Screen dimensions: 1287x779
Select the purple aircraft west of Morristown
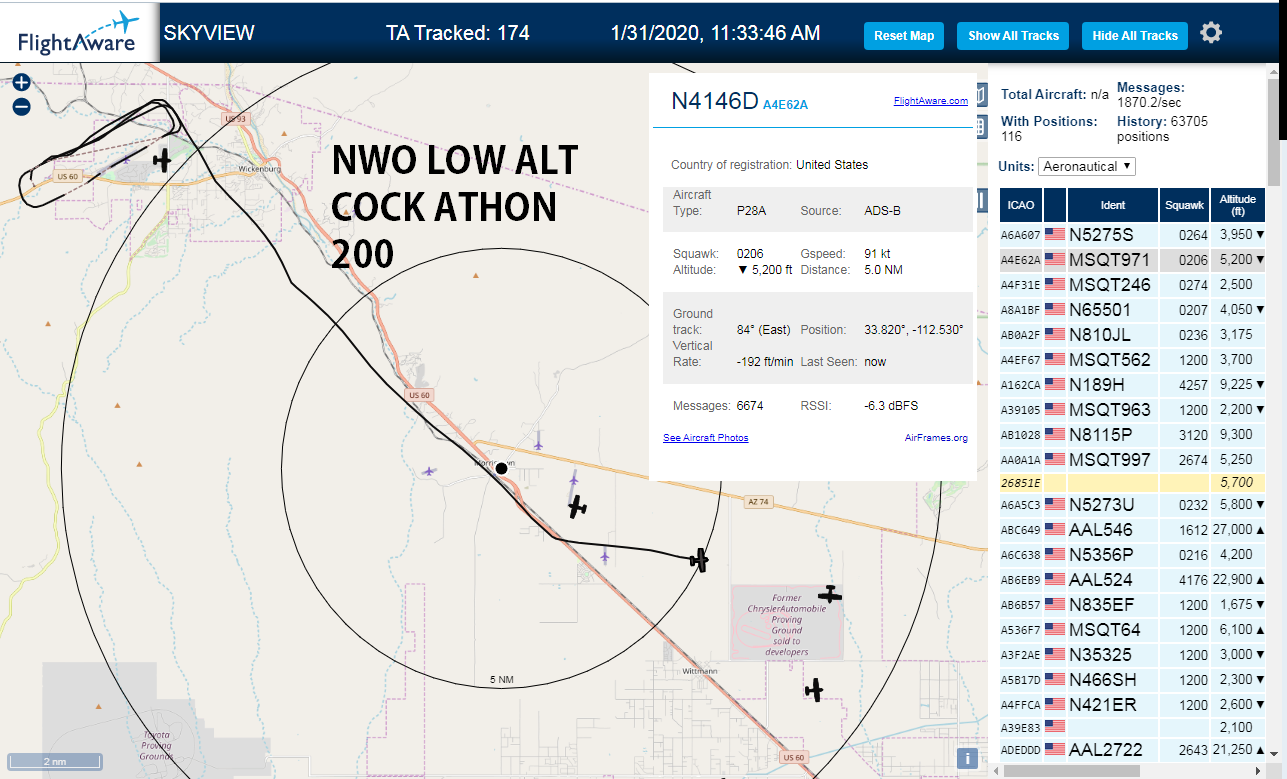[x=430, y=471]
